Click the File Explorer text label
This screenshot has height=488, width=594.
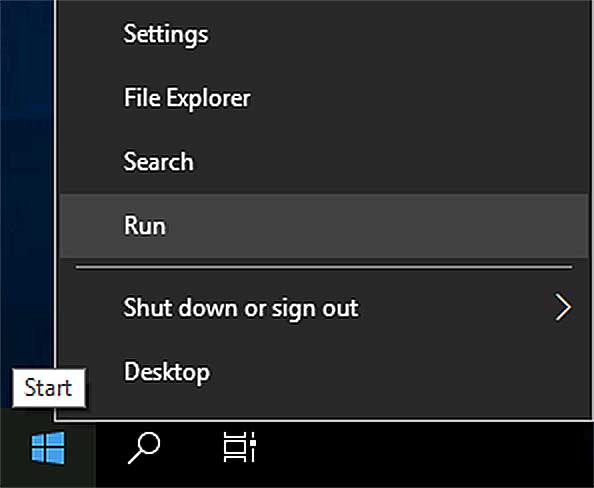187,98
